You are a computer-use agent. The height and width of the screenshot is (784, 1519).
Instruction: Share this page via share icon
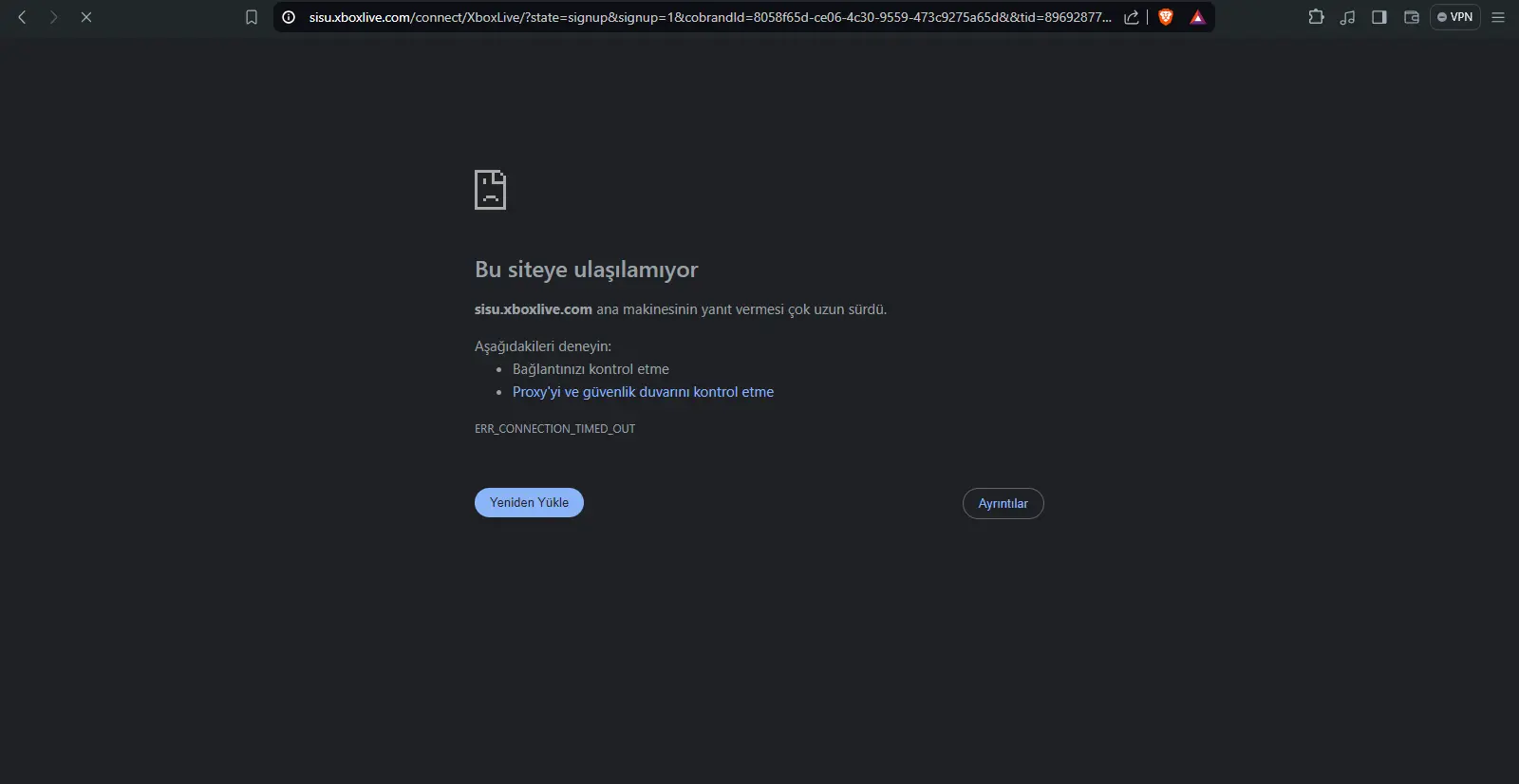(1132, 17)
